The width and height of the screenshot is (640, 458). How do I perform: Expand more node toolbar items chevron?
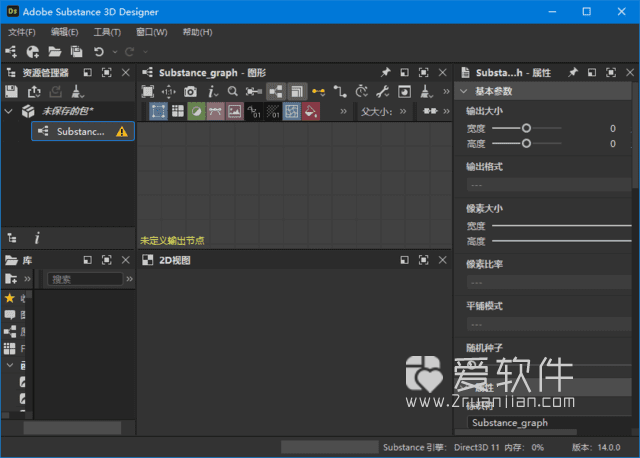(343, 111)
